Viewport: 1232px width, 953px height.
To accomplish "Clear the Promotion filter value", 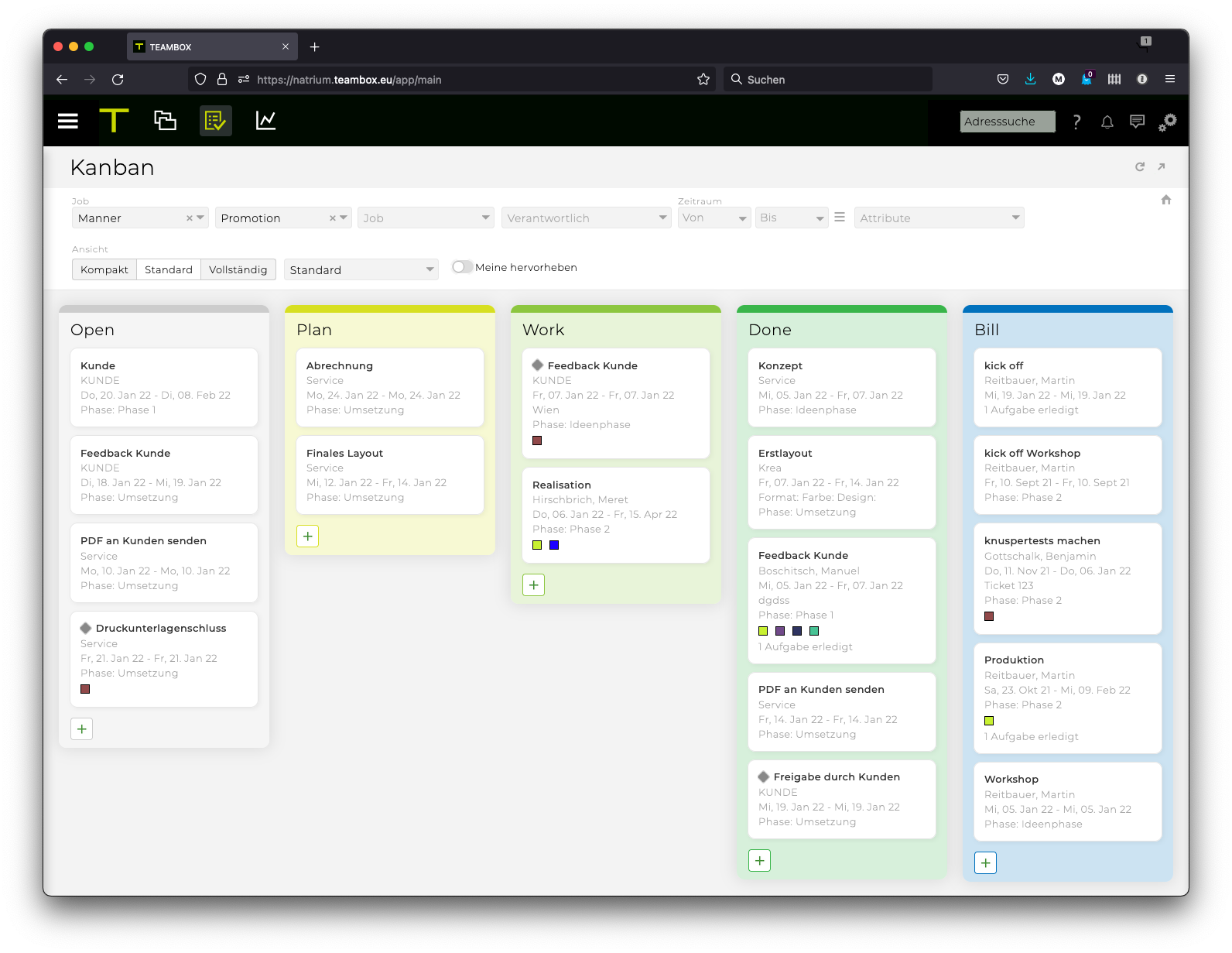I will coord(333,218).
